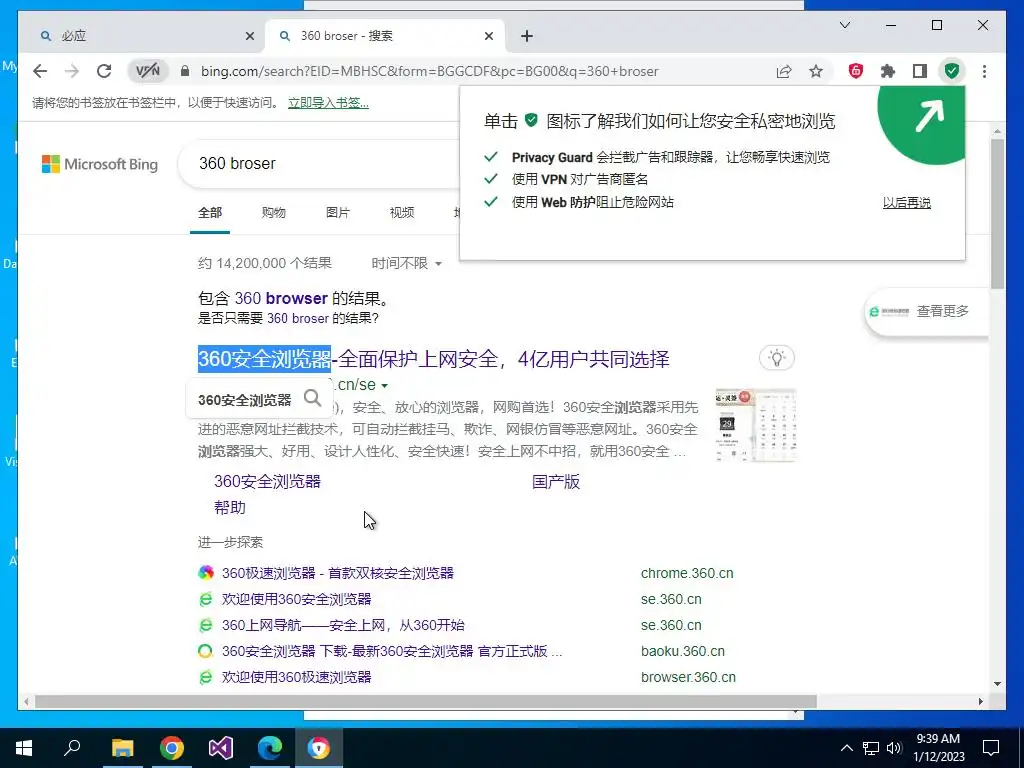This screenshot has height=768, width=1024.
Task: Show hidden system tray icons
Action: (x=846, y=748)
